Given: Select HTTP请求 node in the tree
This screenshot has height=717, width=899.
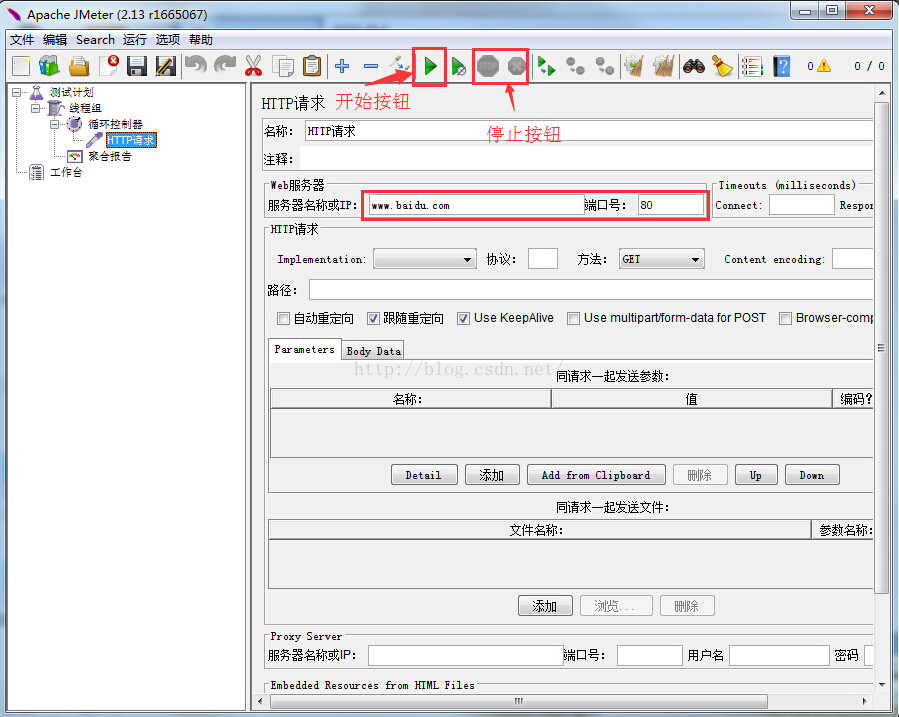Looking at the screenshot, I should pyautogui.click(x=131, y=140).
